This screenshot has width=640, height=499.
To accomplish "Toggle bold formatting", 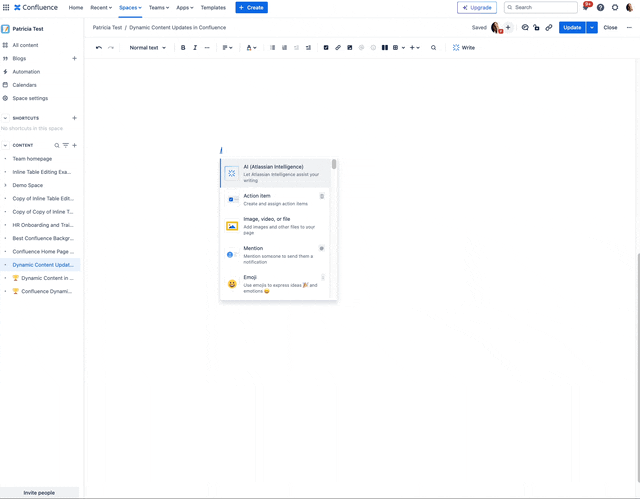I will click(x=183, y=48).
